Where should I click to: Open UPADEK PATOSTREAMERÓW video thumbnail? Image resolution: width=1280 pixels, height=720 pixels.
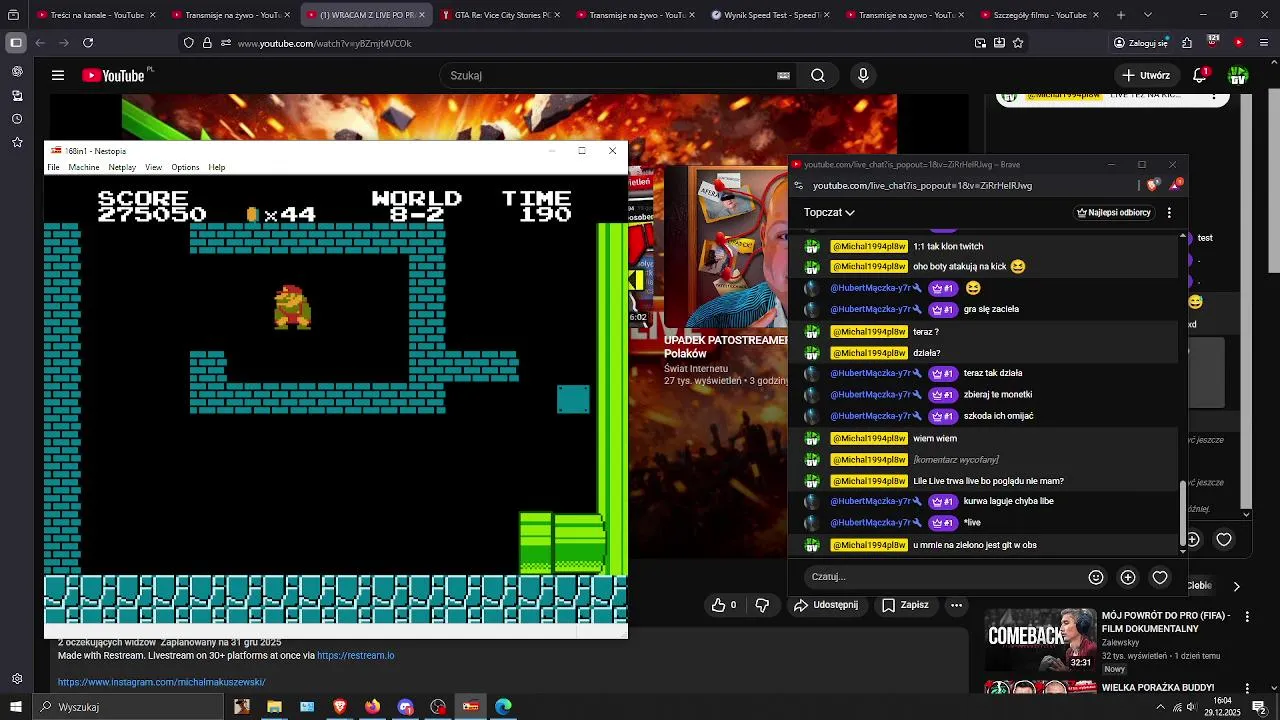[725, 248]
